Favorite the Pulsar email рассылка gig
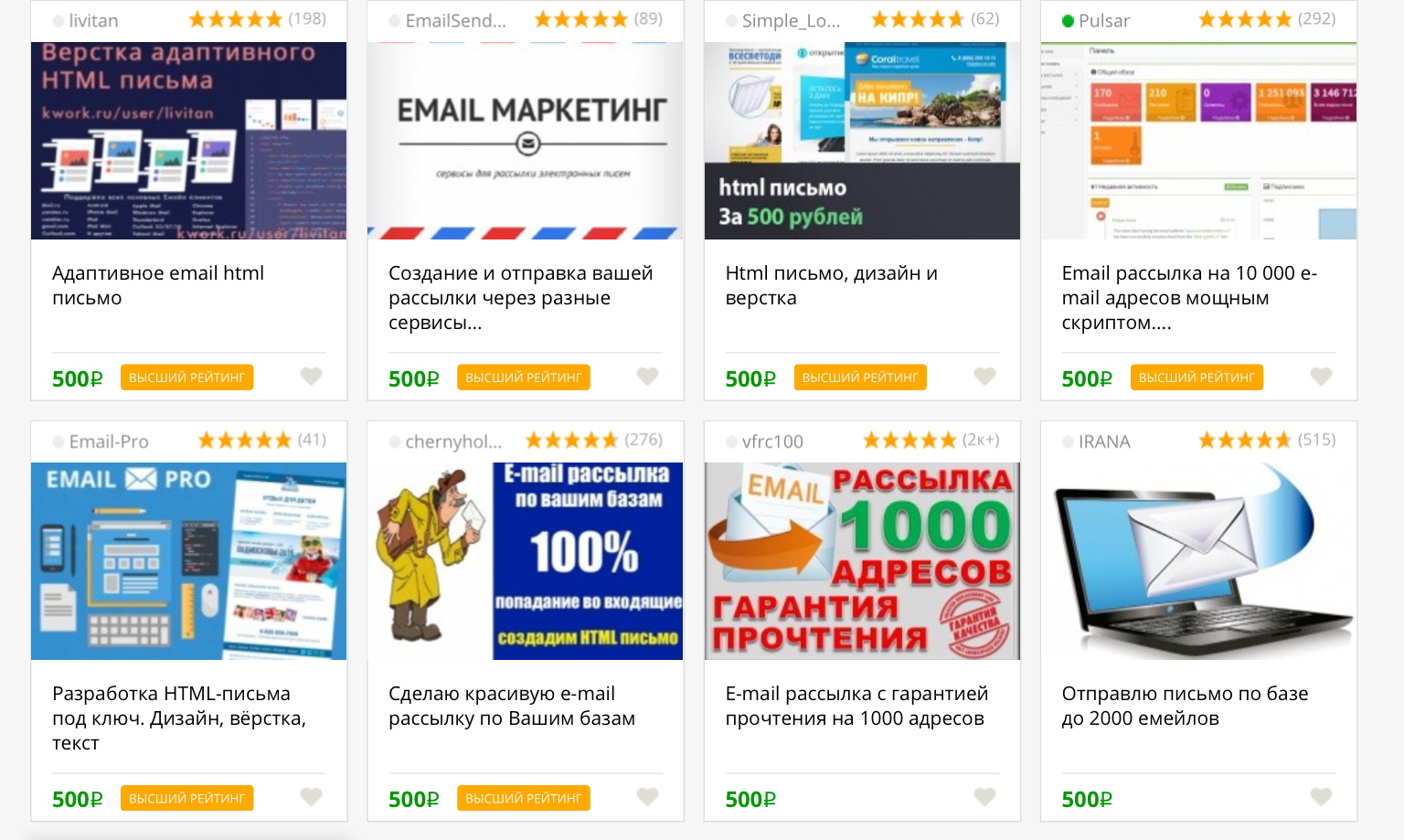 [1321, 377]
